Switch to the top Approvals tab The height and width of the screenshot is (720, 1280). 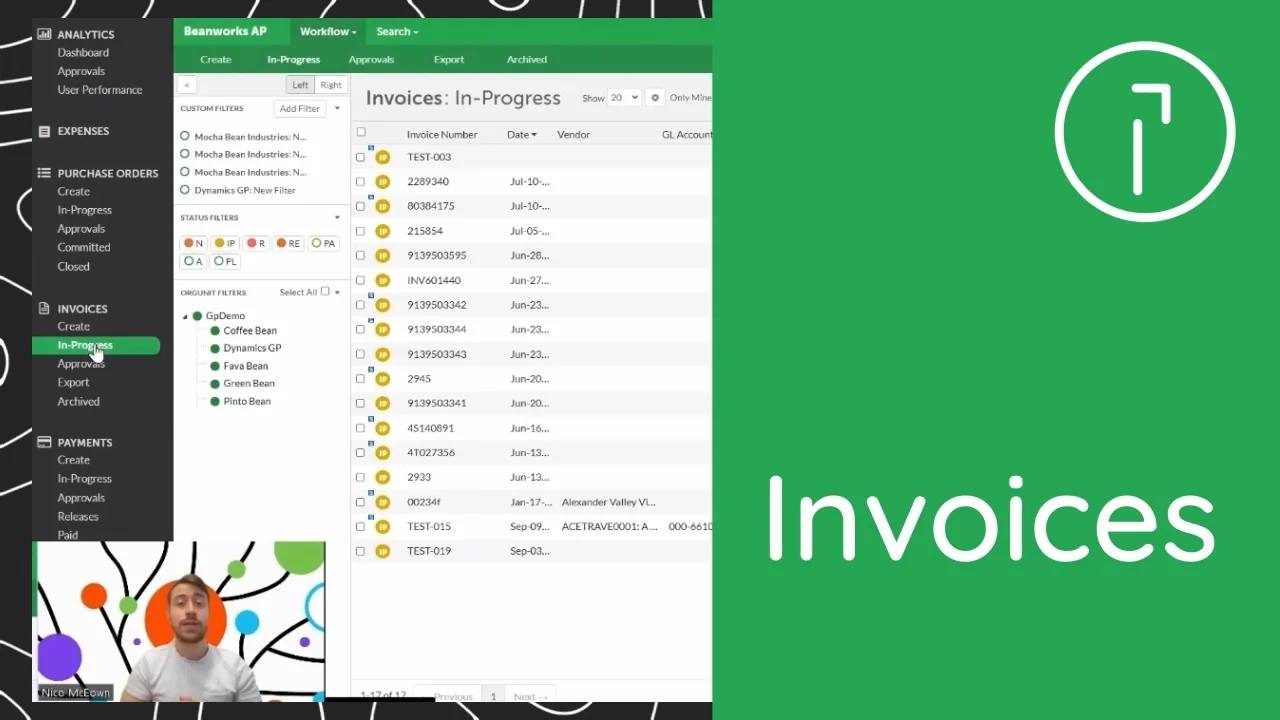(x=371, y=60)
